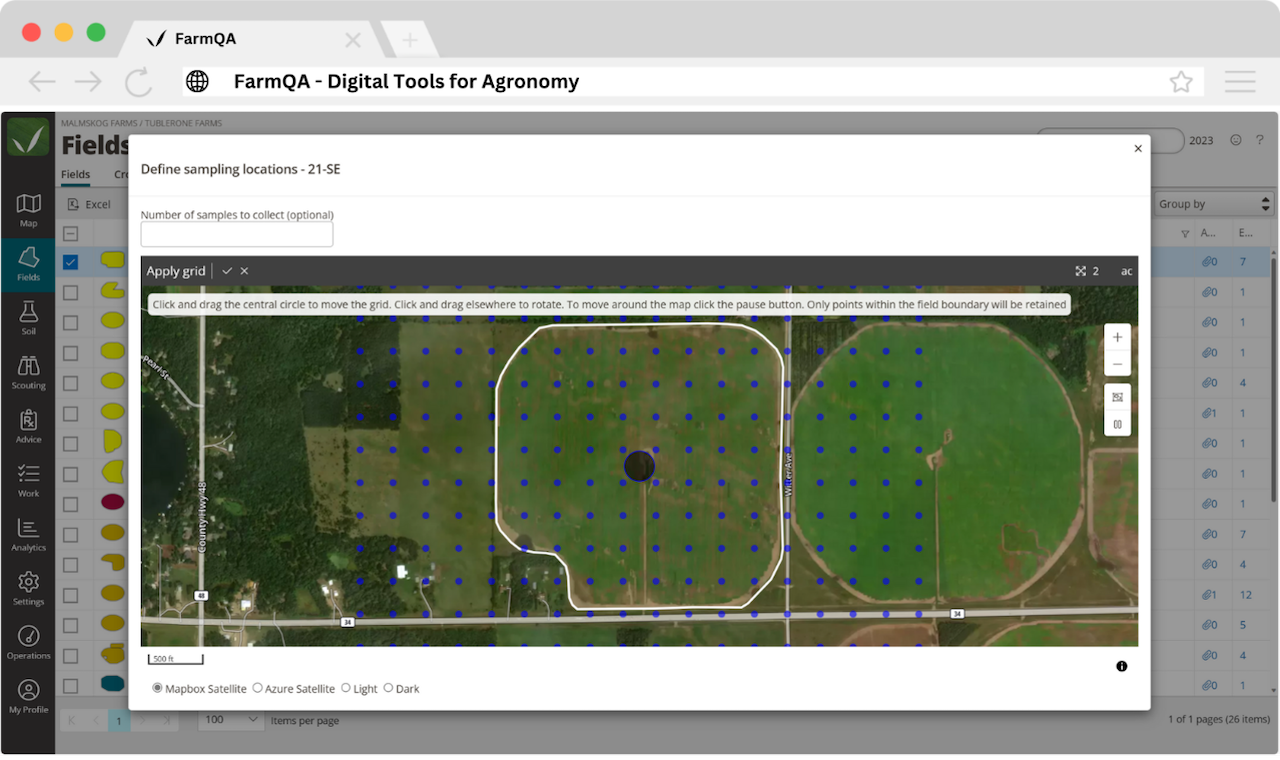Select the FarmQA browser tab
Image resolution: width=1280 pixels, height=760 pixels.
pyautogui.click(x=205, y=39)
